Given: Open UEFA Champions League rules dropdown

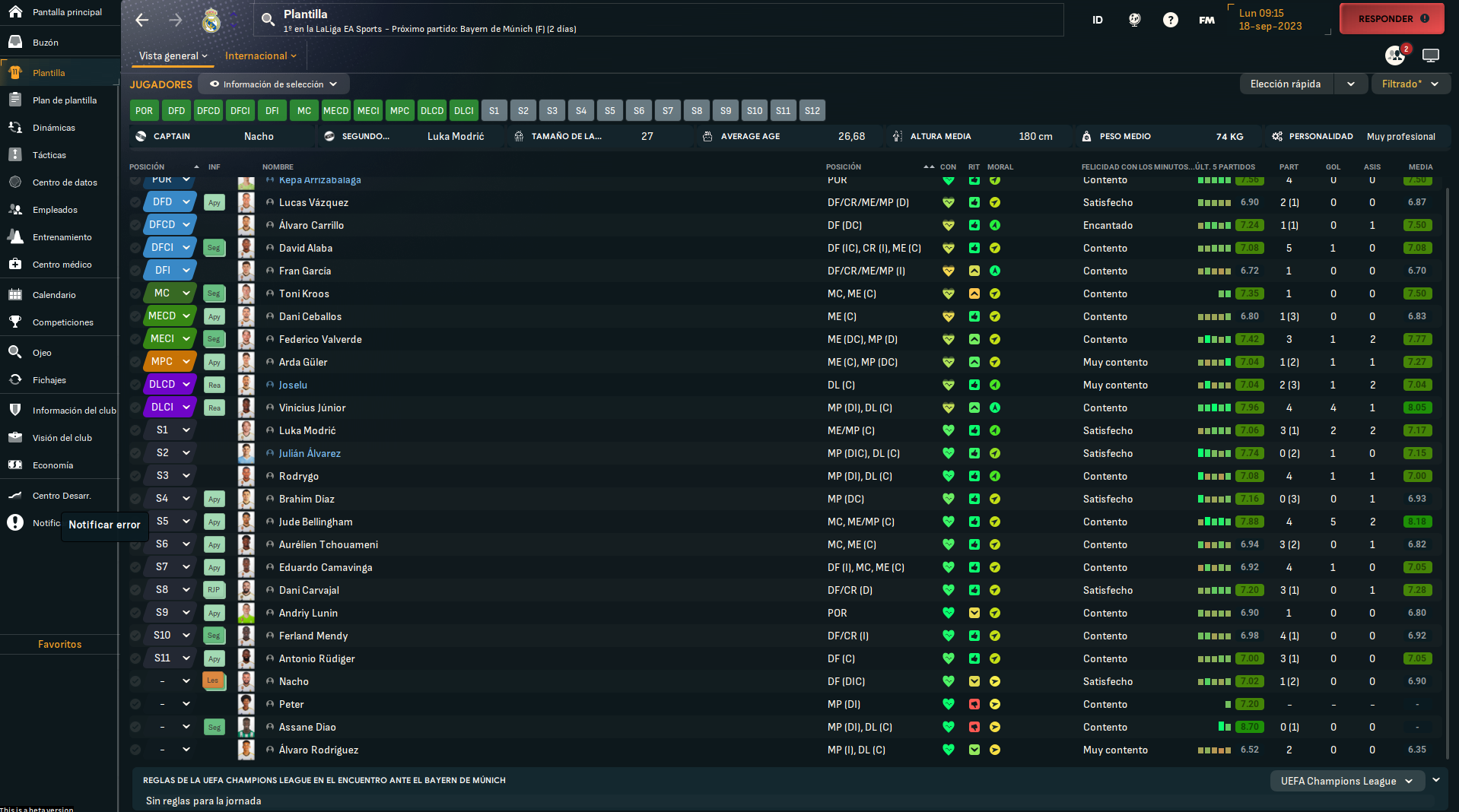Looking at the screenshot, I should [1347, 781].
